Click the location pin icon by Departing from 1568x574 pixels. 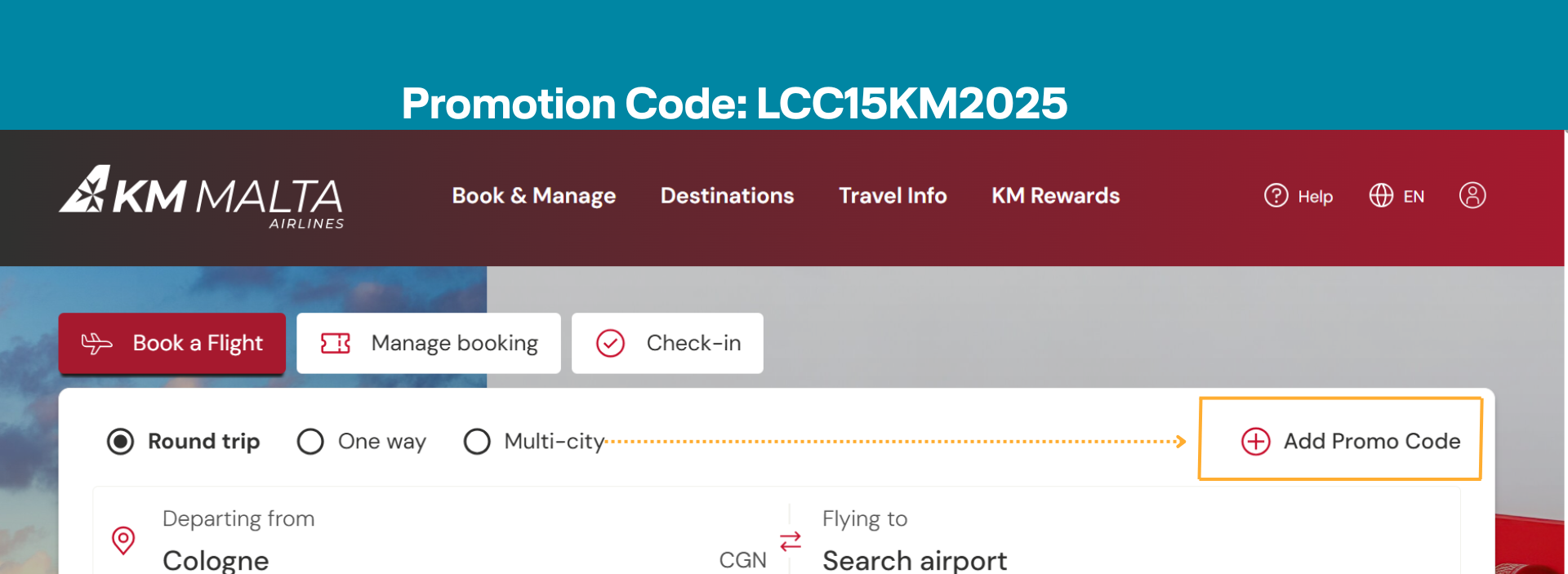pos(123,541)
